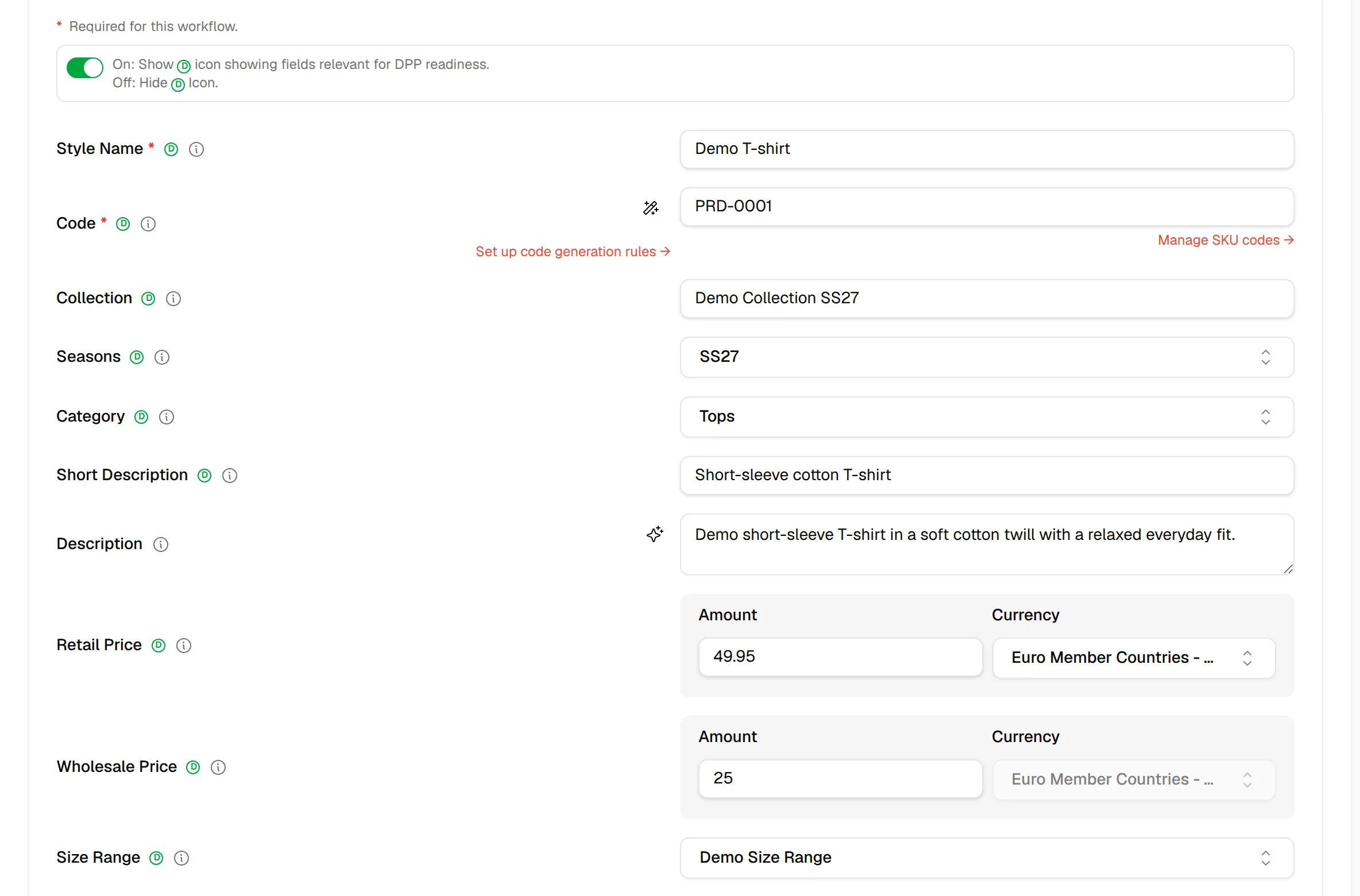Click the Description text area resize handle
Image resolution: width=1360 pixels, height=896 pixels.
point(1288,569)
